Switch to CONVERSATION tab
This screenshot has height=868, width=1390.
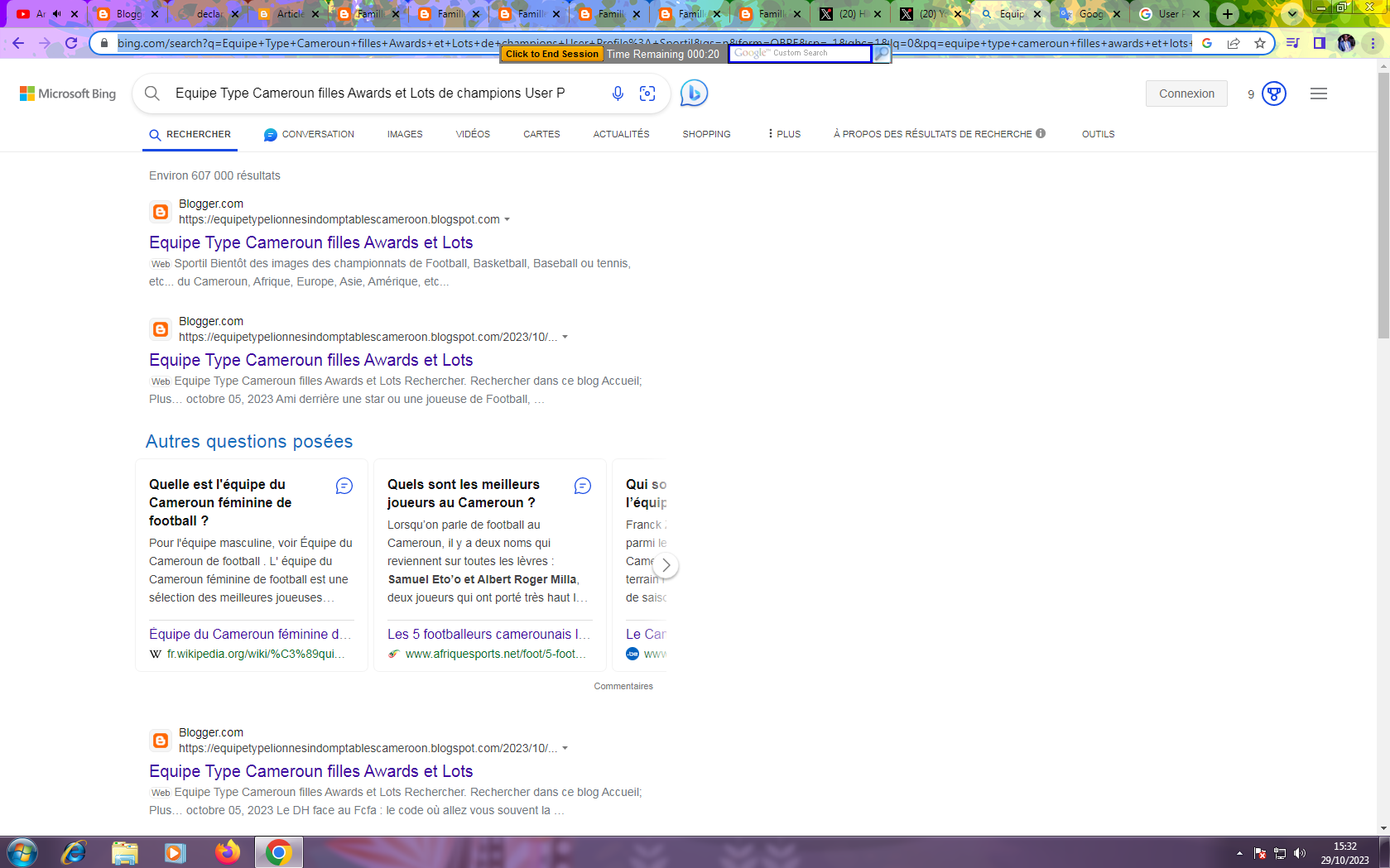pos(309,134)
